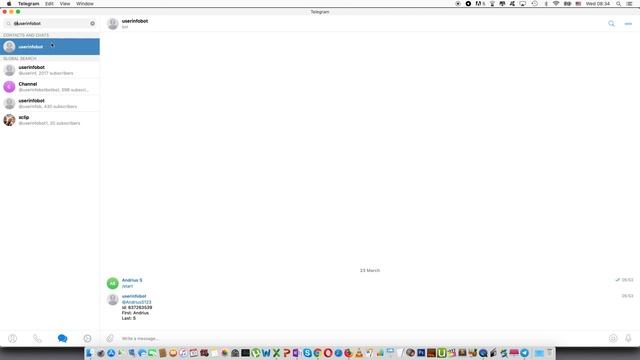Open the Calls tab at sidebar bottom
Screen dimensions: 640x360
tap(37, 338)
